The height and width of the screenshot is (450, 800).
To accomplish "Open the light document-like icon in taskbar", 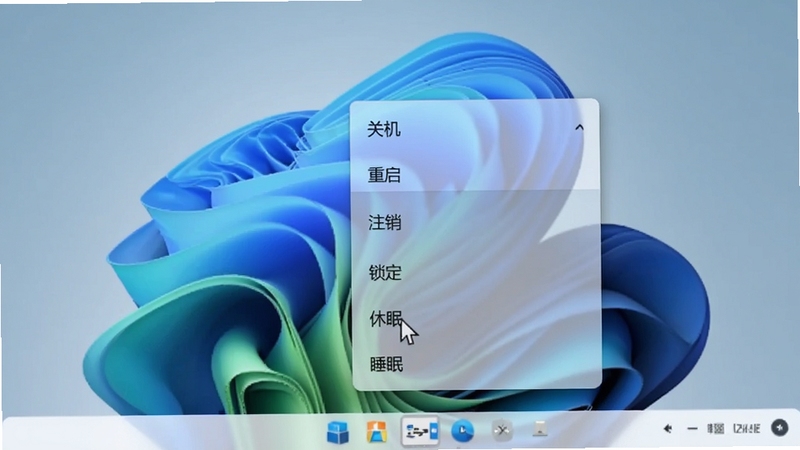I will click(x=540, y=429).
